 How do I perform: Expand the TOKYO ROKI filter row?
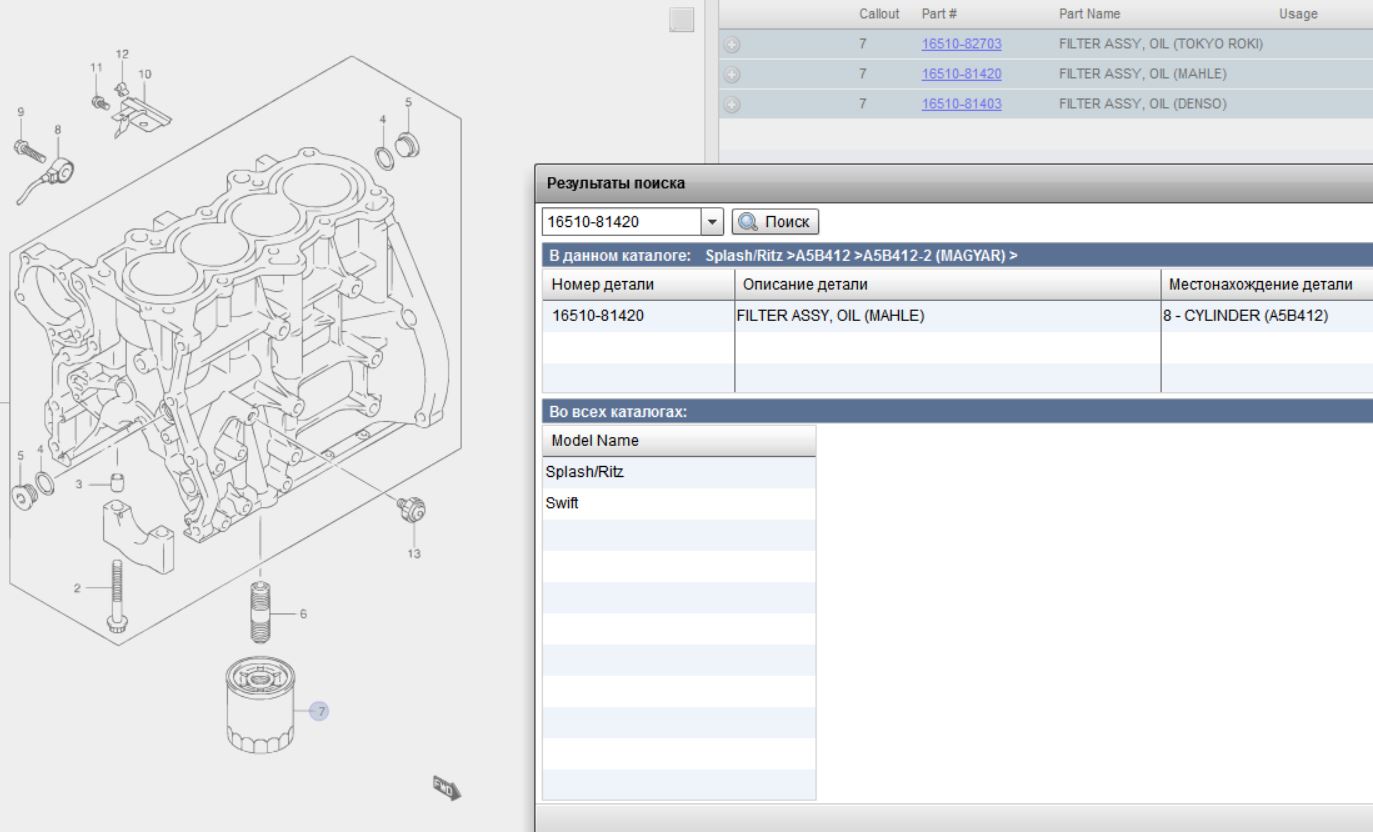[730, 44]
